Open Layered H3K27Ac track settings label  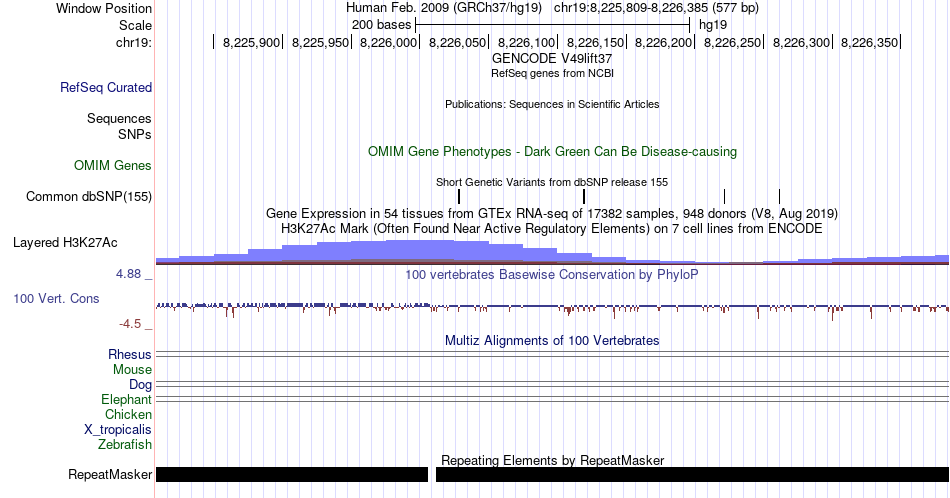(65, 242)
